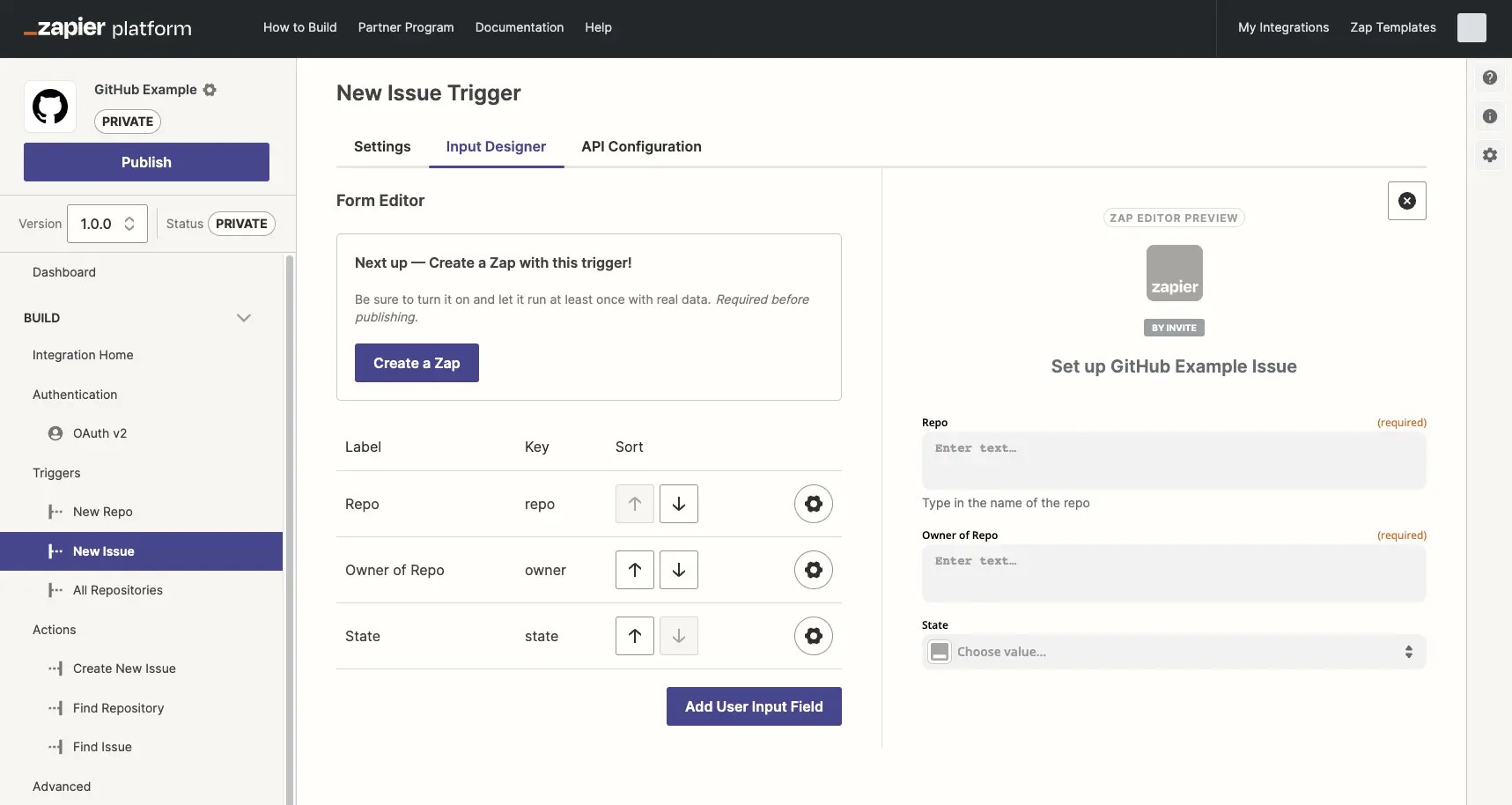Open the help question mark icon
Image resolution: width=1512 pixels, height=805 pixels.
[x=1490, y=77]
